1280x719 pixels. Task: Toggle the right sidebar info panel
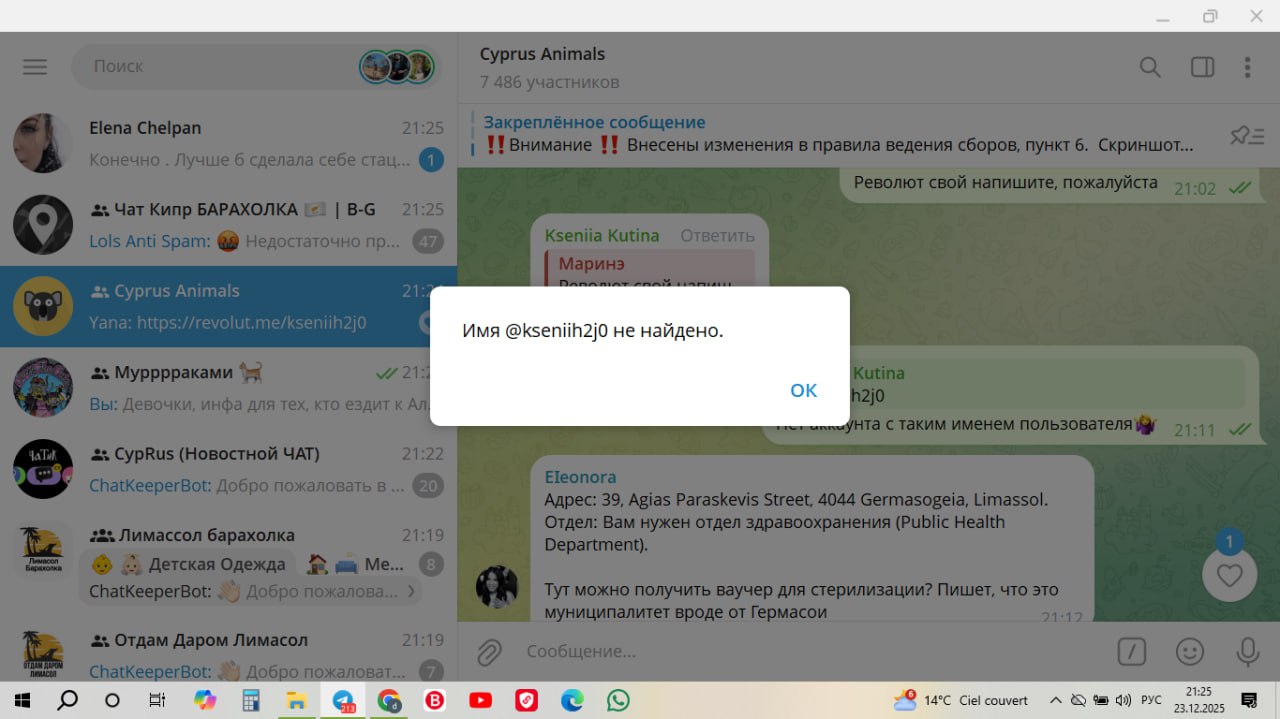(x=1202, y=67)
